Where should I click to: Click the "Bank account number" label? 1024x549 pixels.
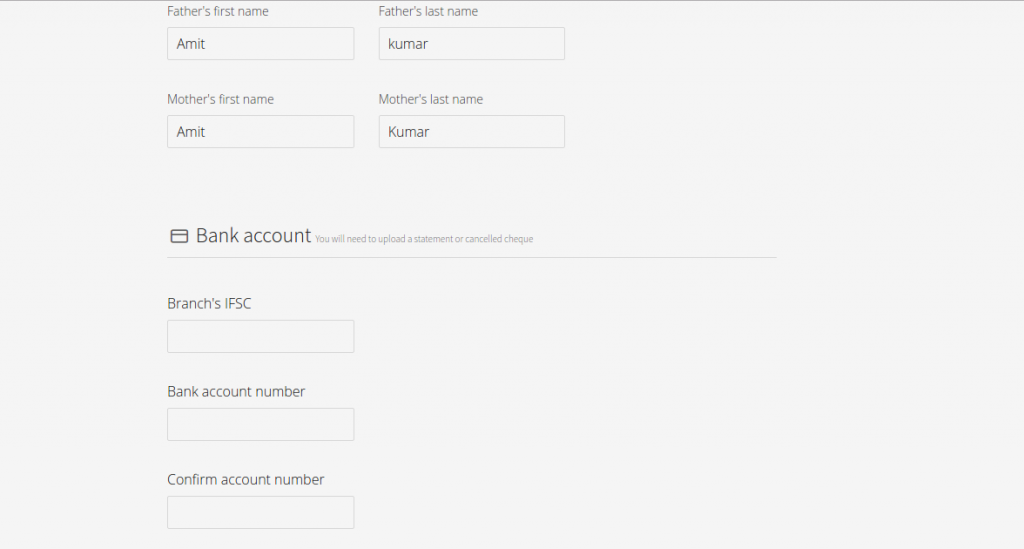tap(236, 392)
